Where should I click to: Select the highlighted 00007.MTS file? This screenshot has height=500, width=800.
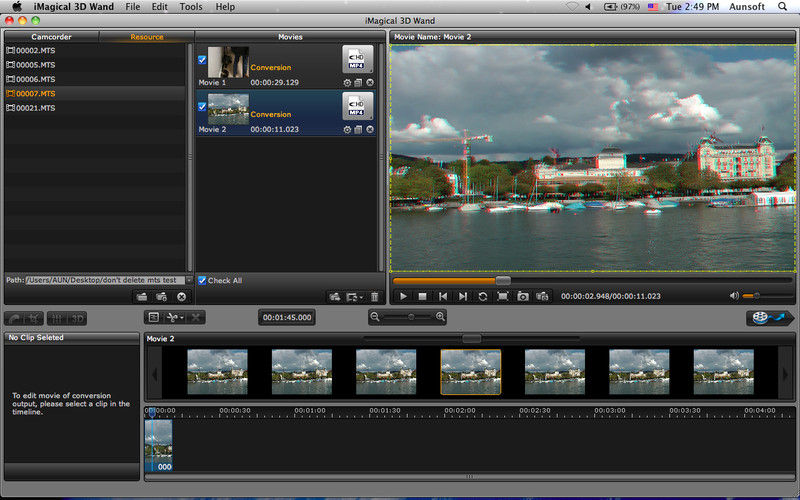[95, 93]
